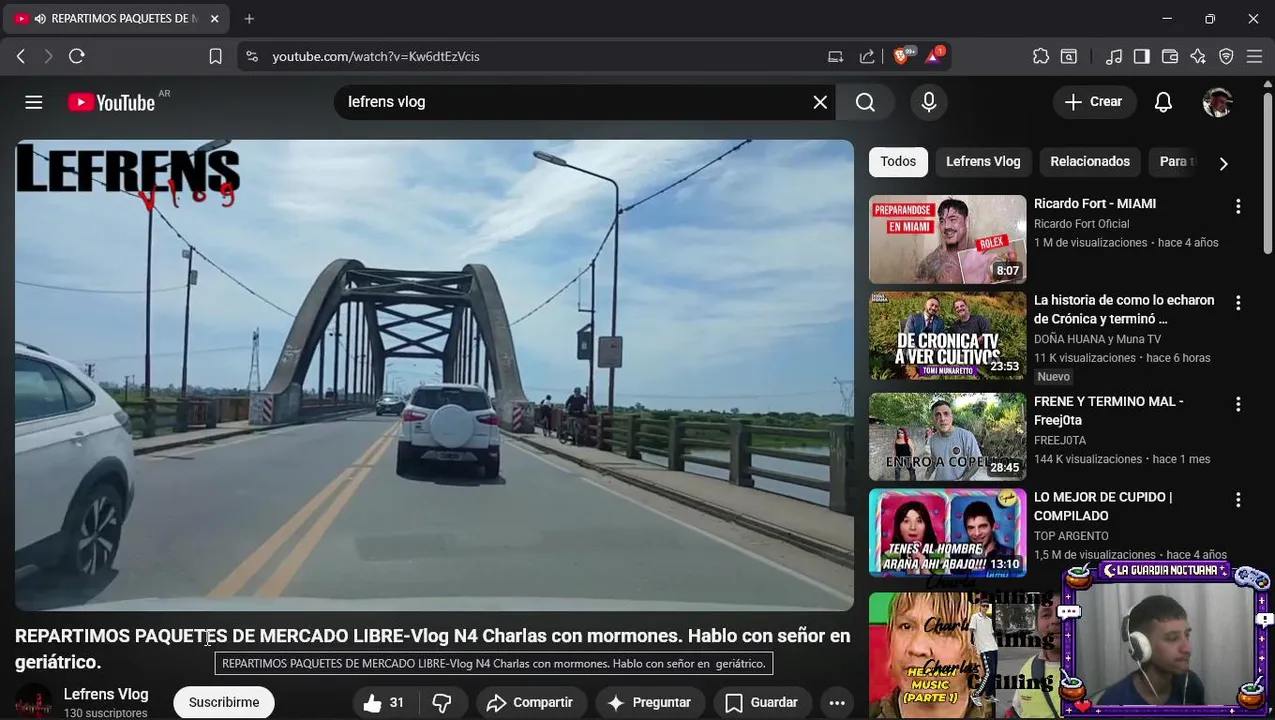Open the browser main menu
This screenshot has height=720, width=1275.
tap(1254, 57)
